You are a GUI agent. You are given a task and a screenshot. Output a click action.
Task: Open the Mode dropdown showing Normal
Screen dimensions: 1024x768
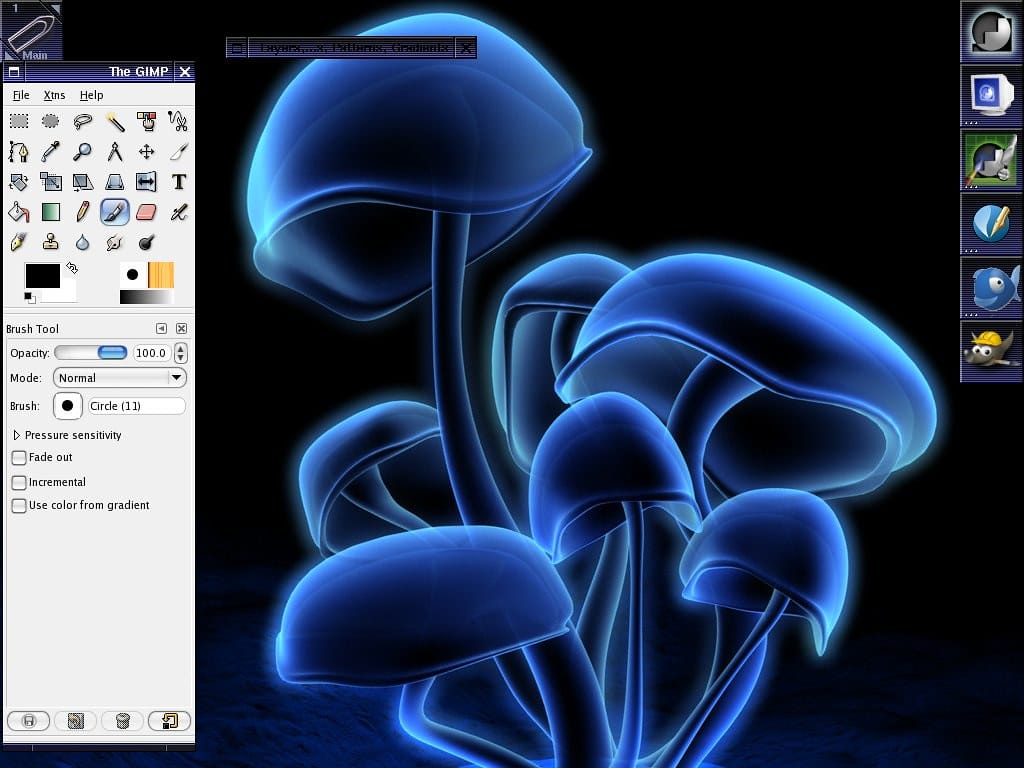pyautogui.click(x=120, y=377)
